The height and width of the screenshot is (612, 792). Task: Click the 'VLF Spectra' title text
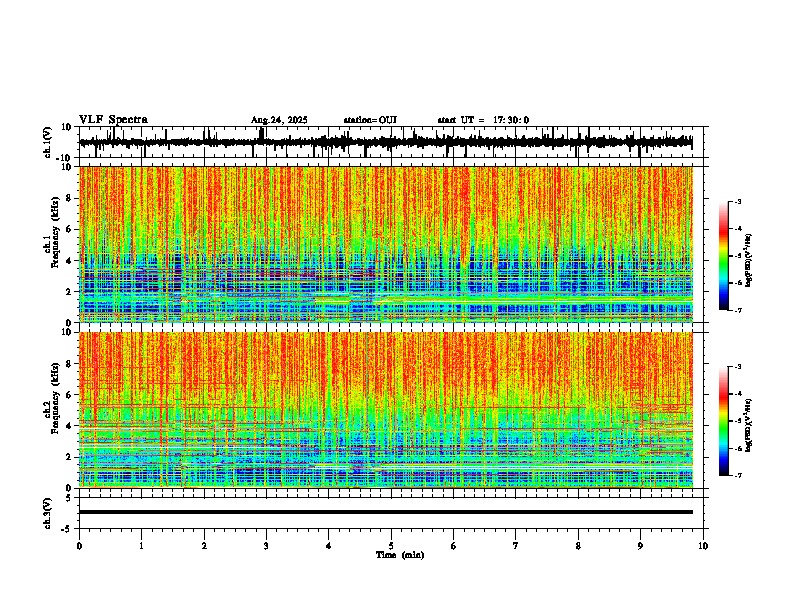(x=113, y=120)
